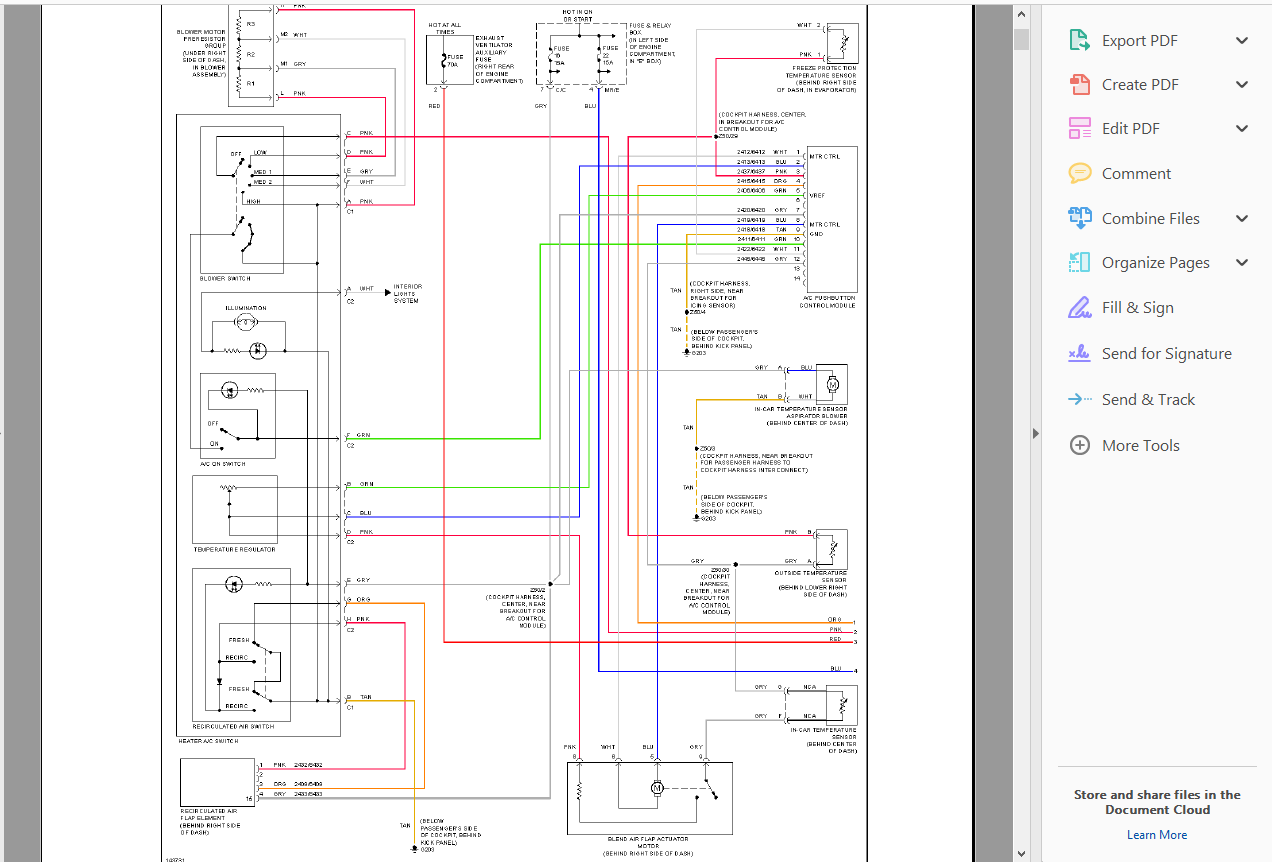Screen dimensions: 1272x862
Task: Open the Organize Pages dropdown chevron
Action: click(x=1242, y=262)
